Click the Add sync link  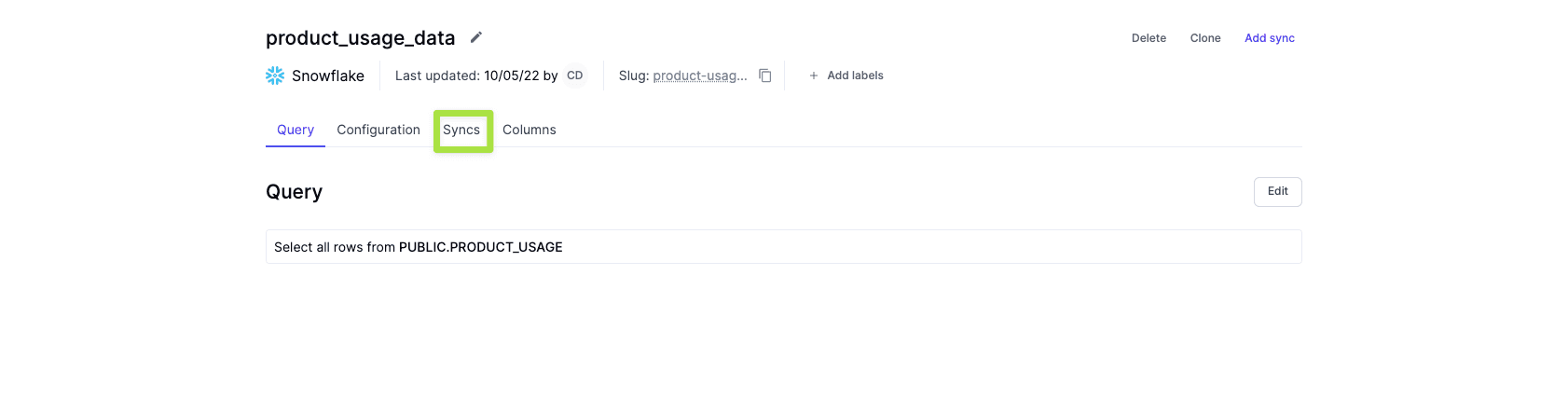pos(1269,38)
